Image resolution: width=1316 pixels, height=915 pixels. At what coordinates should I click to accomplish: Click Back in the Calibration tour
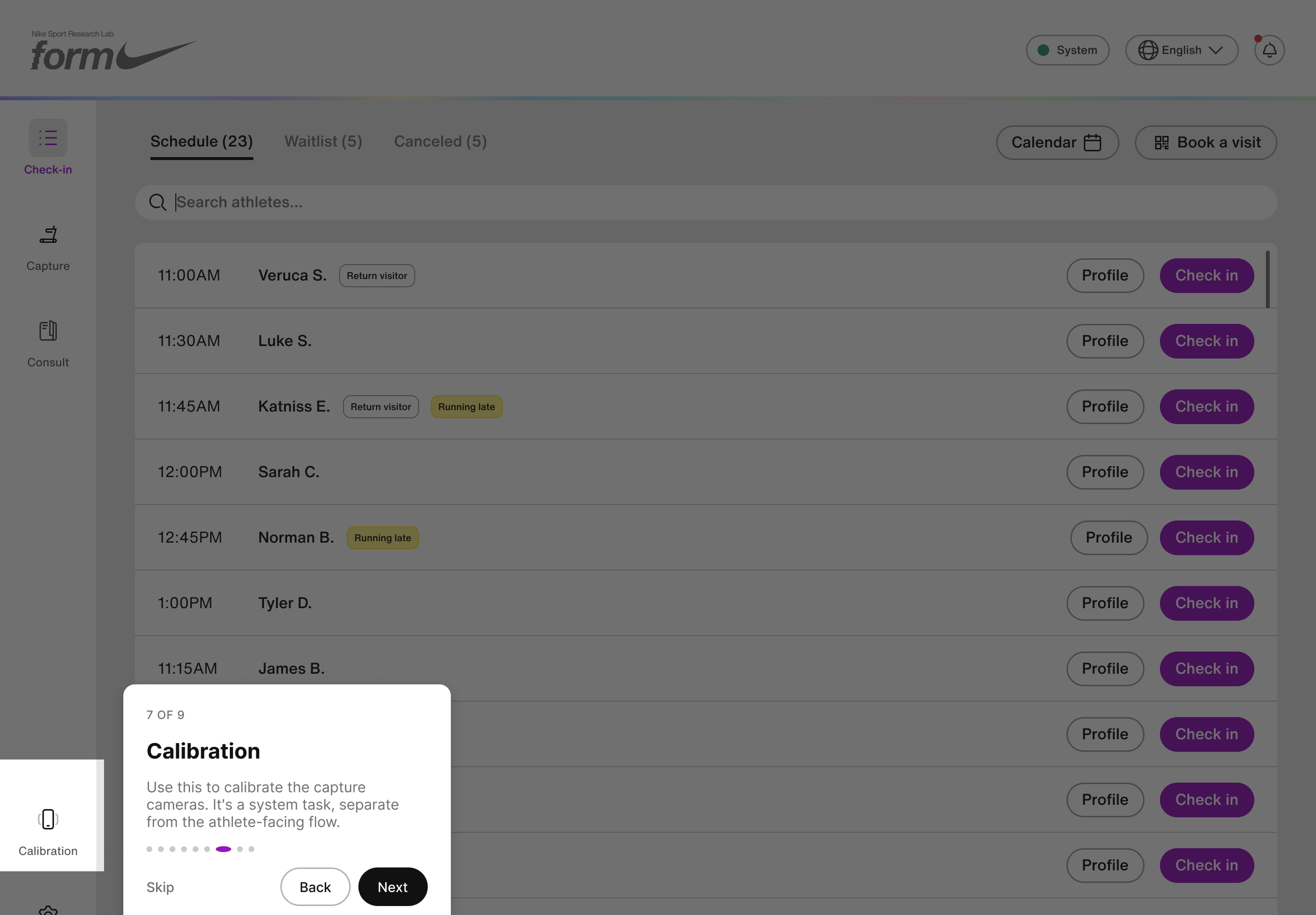315,887
